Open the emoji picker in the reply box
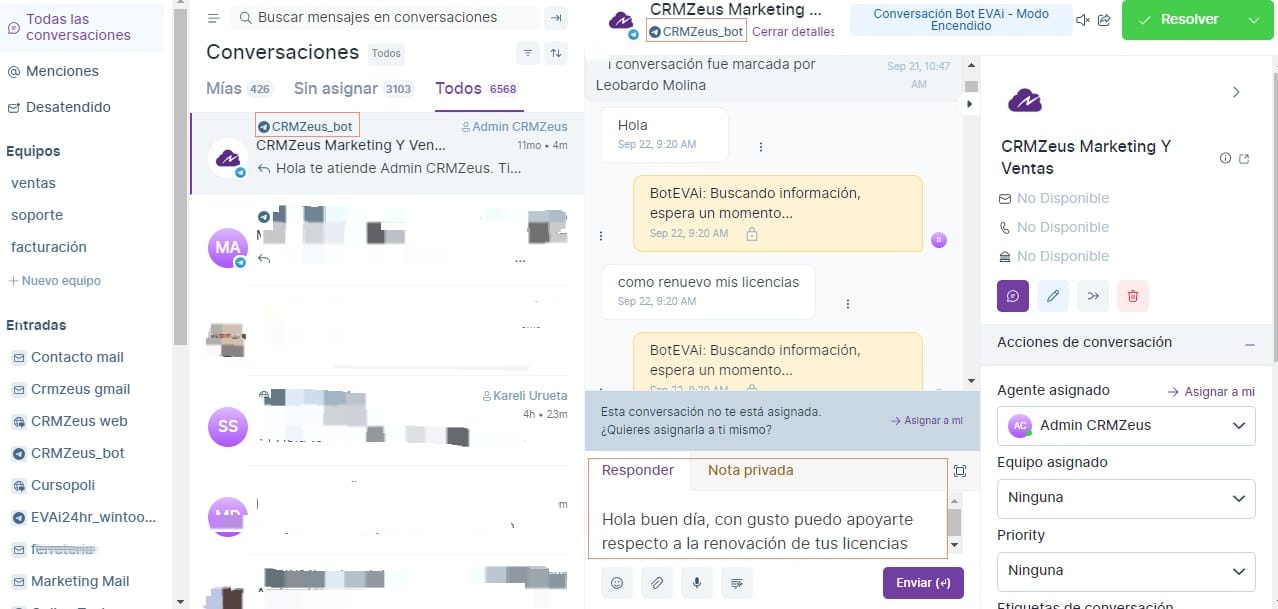The width and height of the screenshot is (1278, 609). point(617,582)
